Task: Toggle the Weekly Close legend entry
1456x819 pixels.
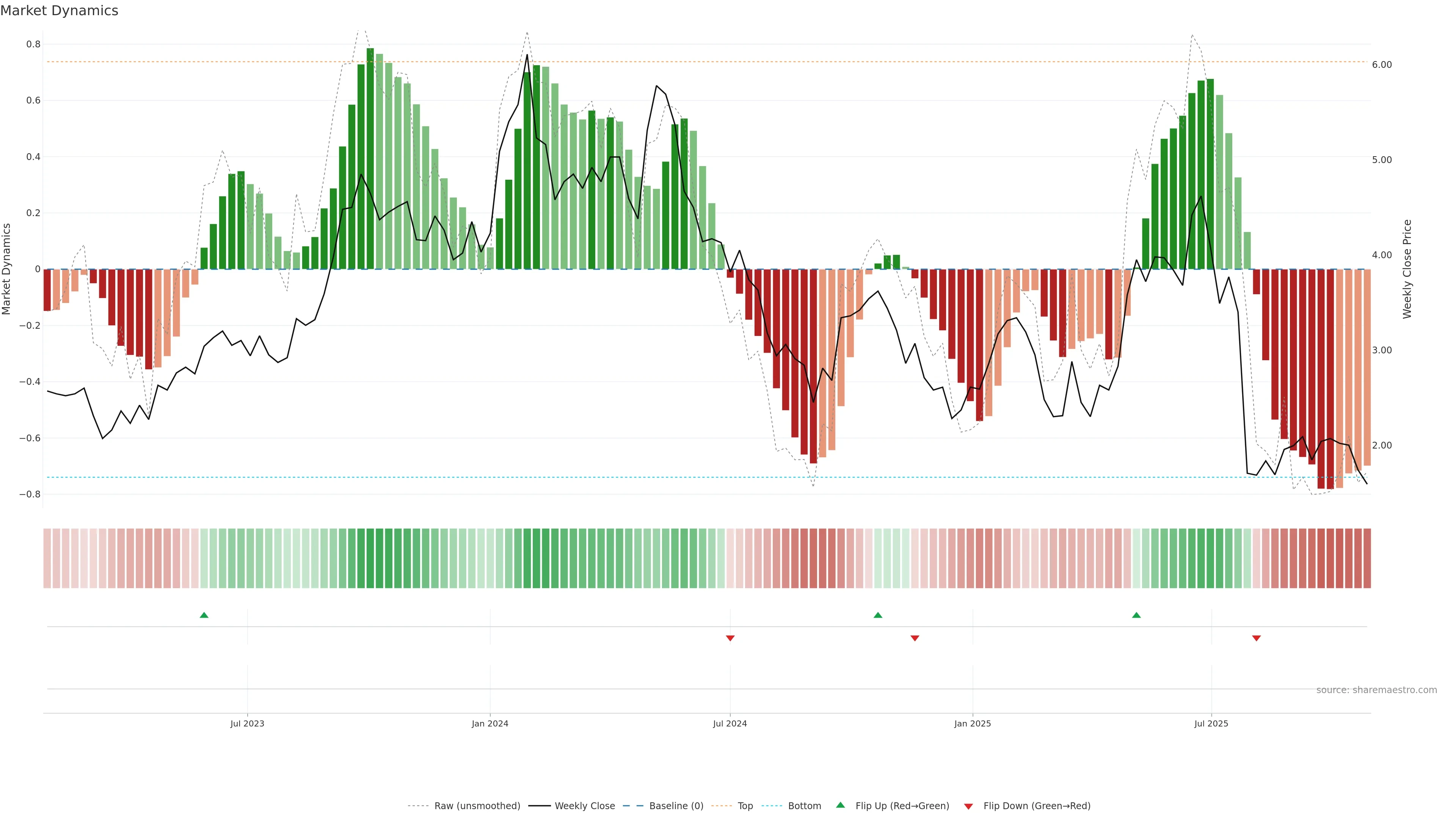Action: pos(584,806)
